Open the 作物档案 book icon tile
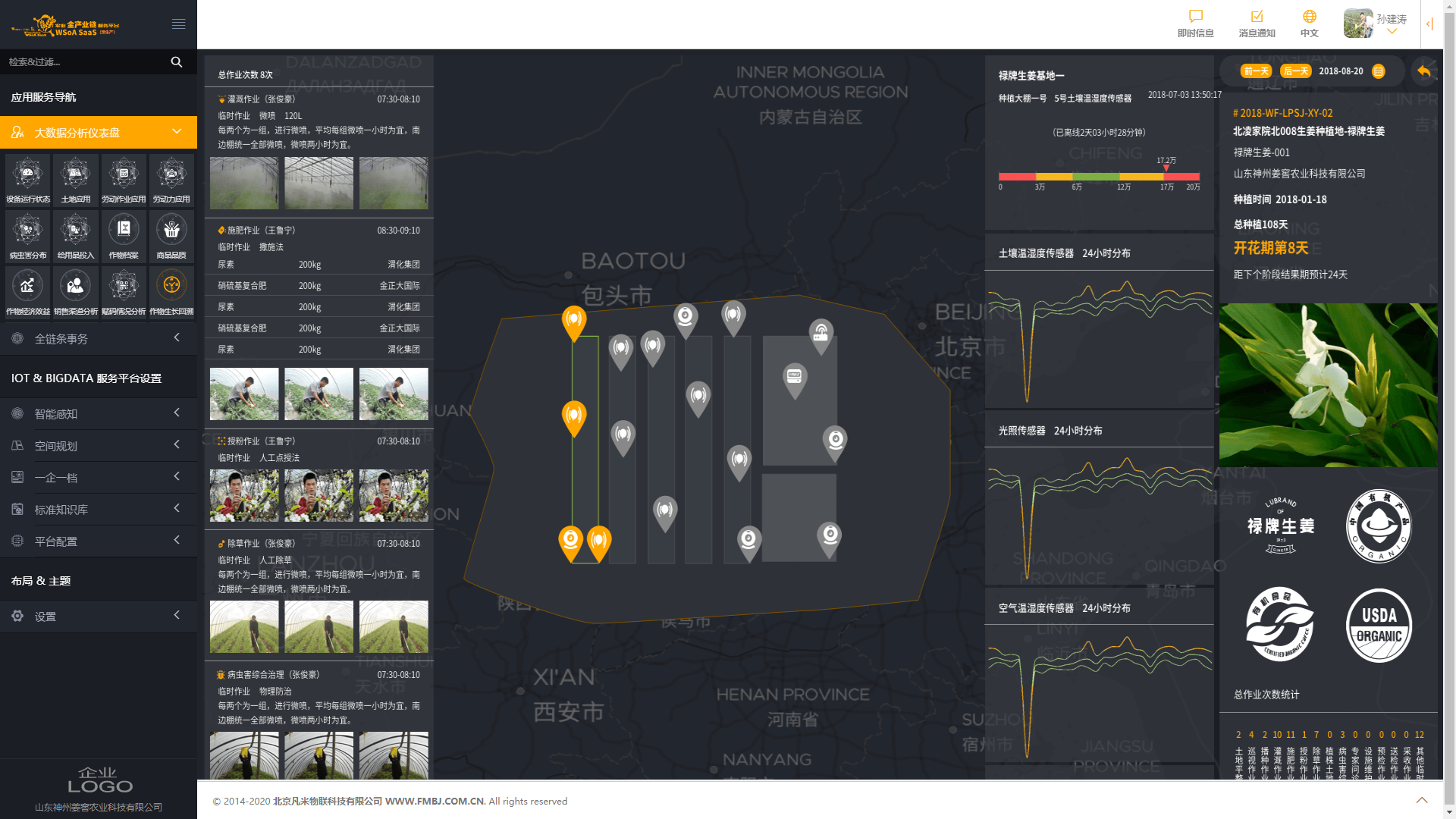 (x=124, y=236)
